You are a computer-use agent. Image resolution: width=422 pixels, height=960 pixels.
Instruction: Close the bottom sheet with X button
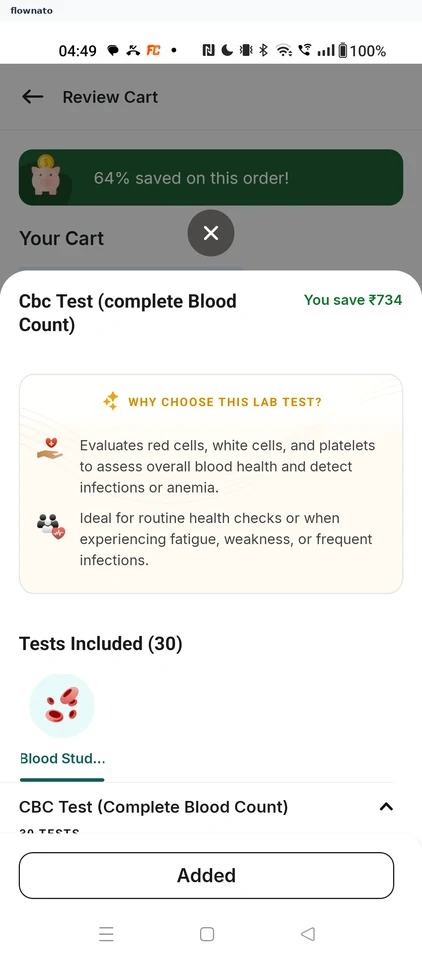click(211, 233)
